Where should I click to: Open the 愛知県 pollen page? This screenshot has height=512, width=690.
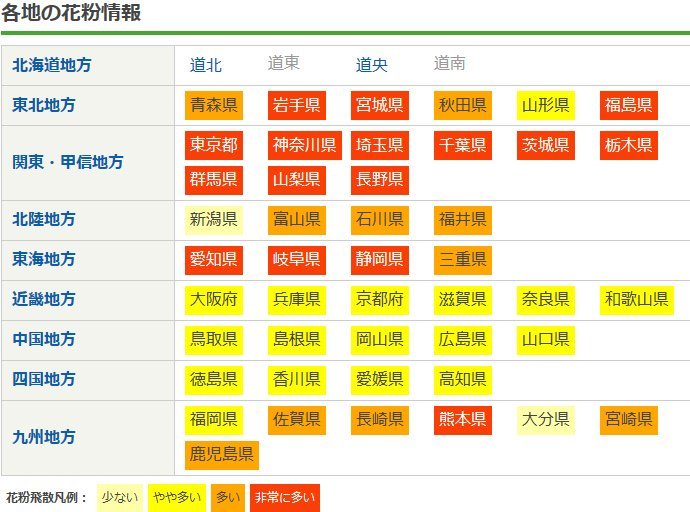point(214,259)
